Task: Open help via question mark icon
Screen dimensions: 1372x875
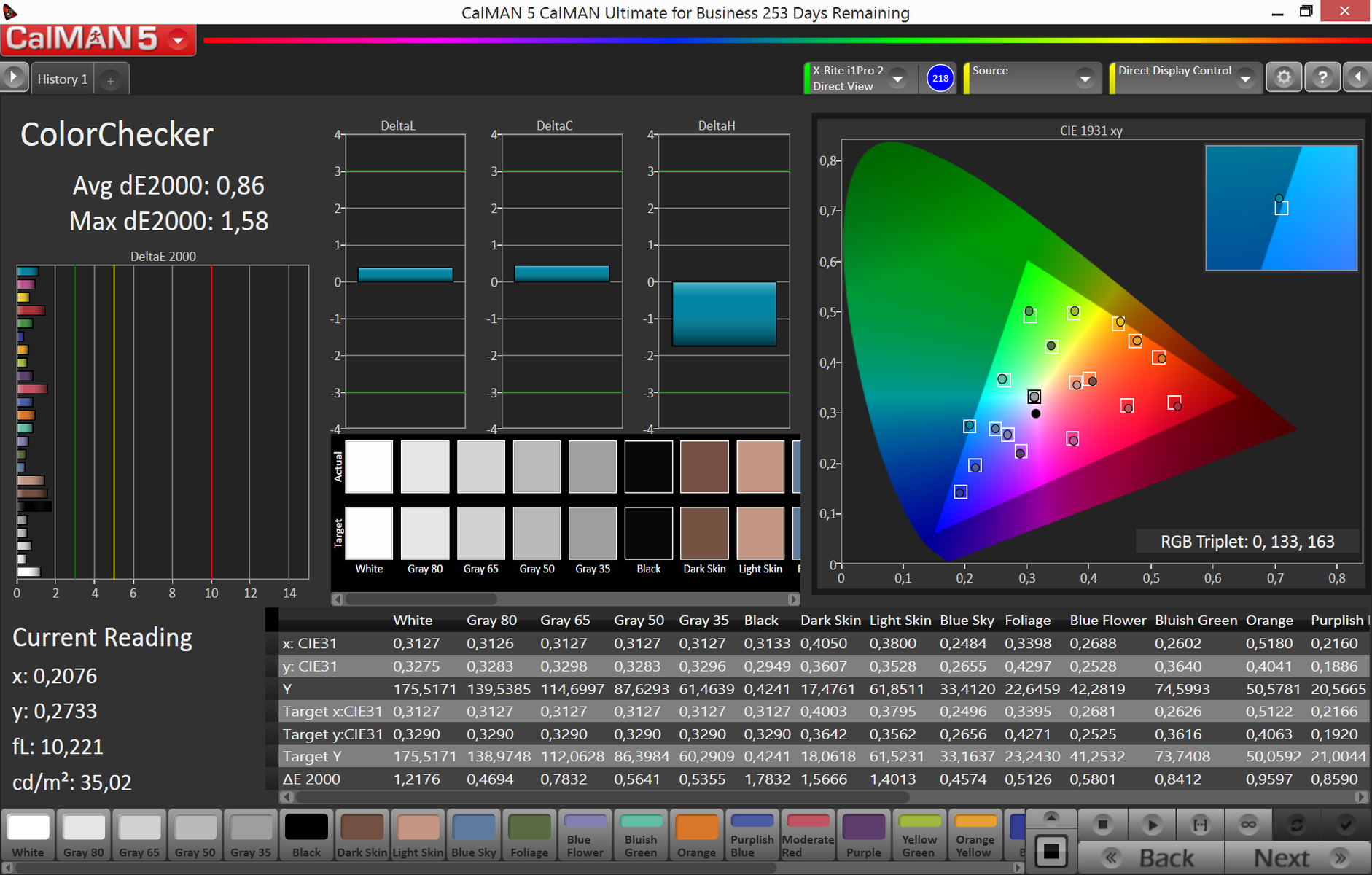Action: pos(1322,77)
